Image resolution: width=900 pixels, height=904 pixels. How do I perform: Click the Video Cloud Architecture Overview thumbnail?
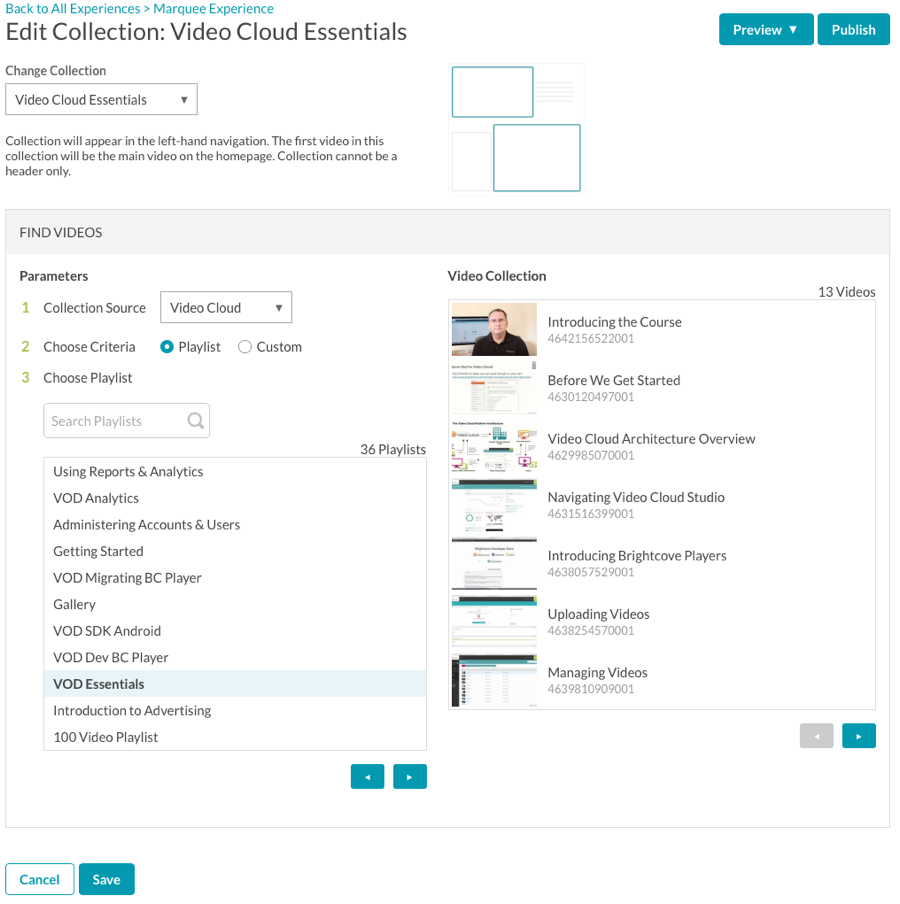pos(494,446)
